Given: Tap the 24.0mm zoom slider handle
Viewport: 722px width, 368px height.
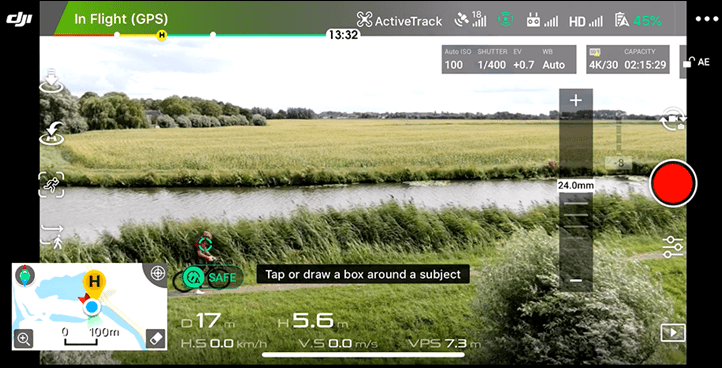Looking at the screenshot, I should point(576,186).
